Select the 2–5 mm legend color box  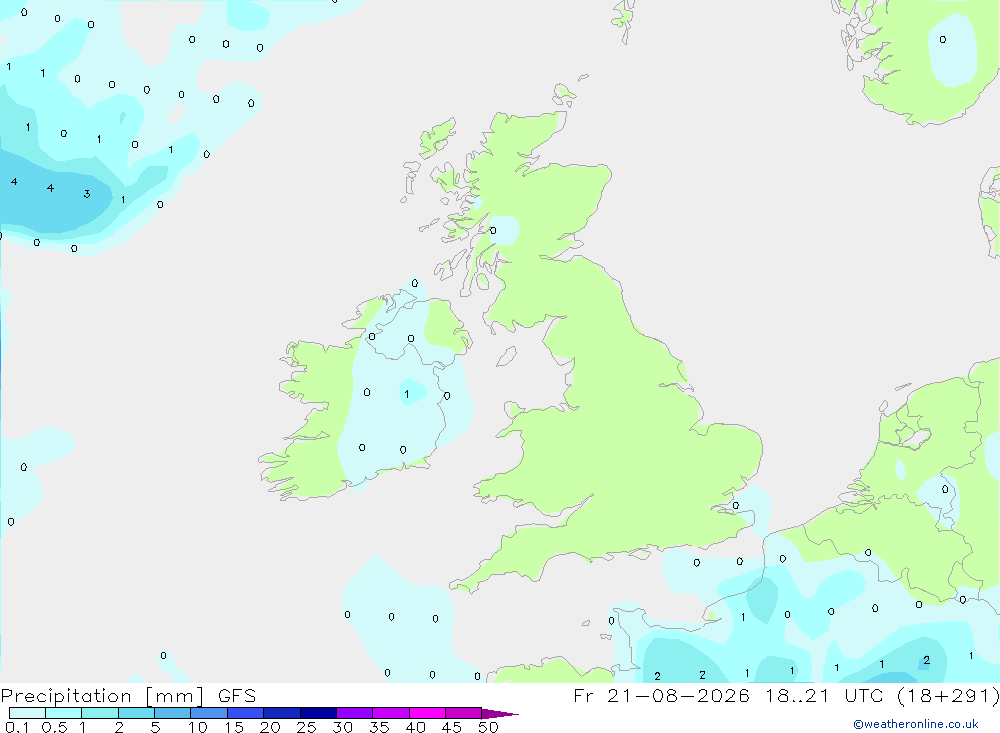point(136,713)
